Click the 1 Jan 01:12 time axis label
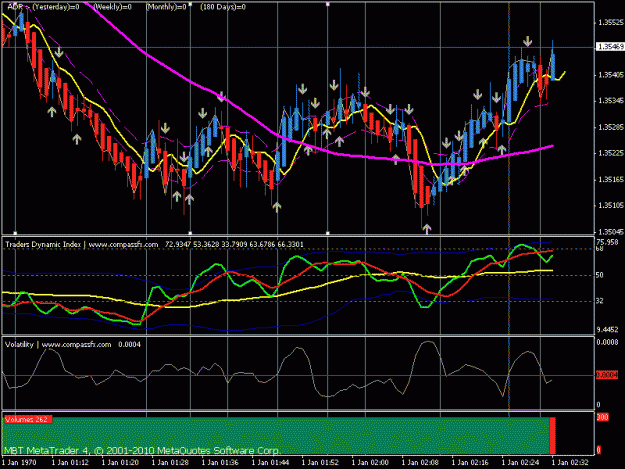 tap(70, 463)
